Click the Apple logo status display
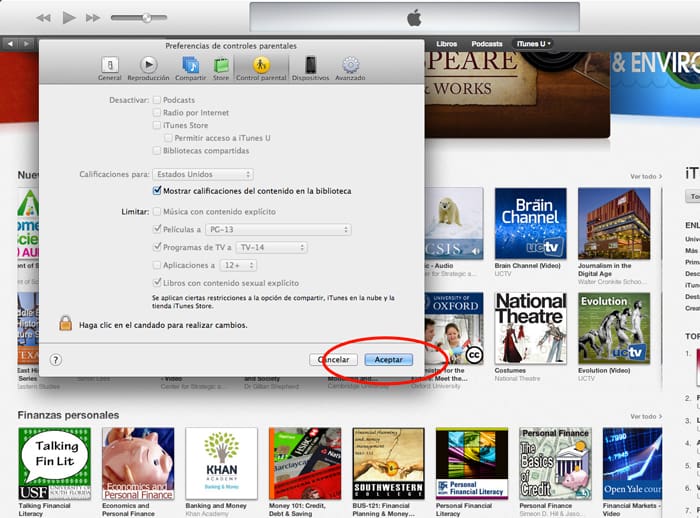The image size is (700, 518). 415,18
